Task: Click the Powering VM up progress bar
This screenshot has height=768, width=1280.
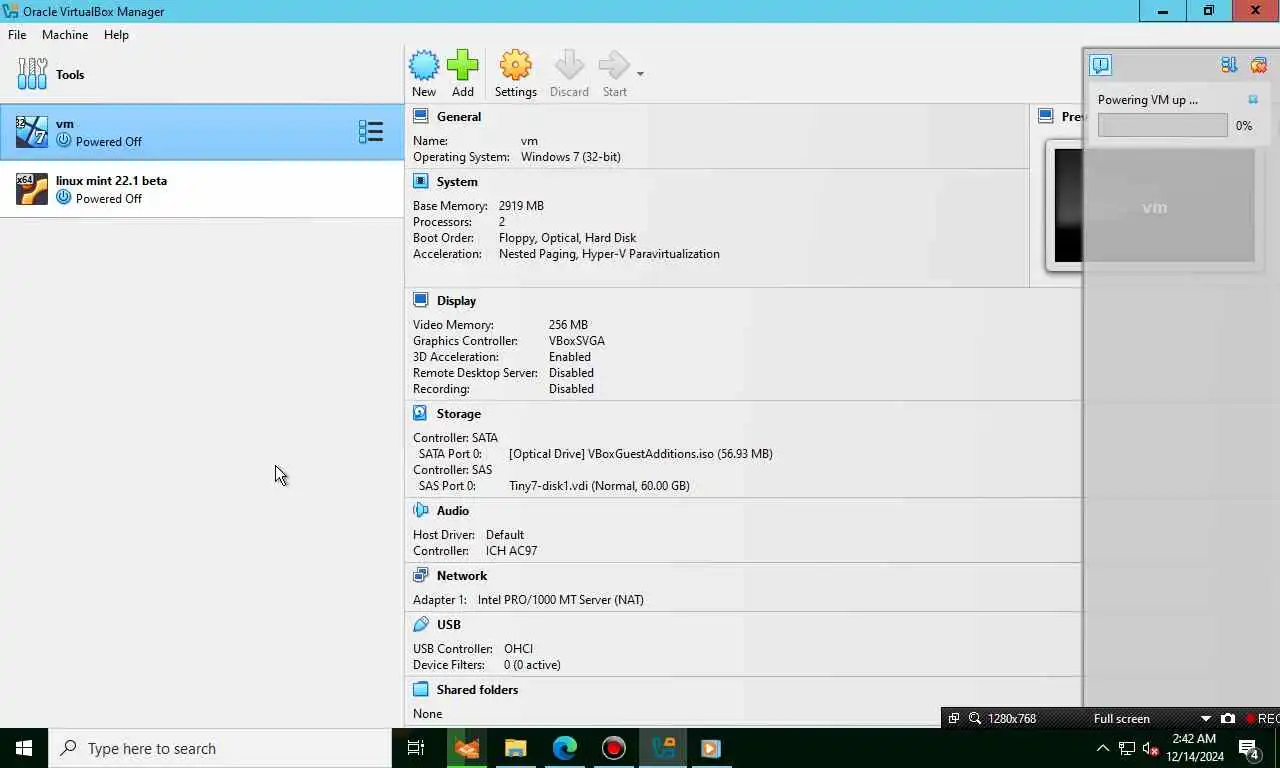Action: [1162, 125]
